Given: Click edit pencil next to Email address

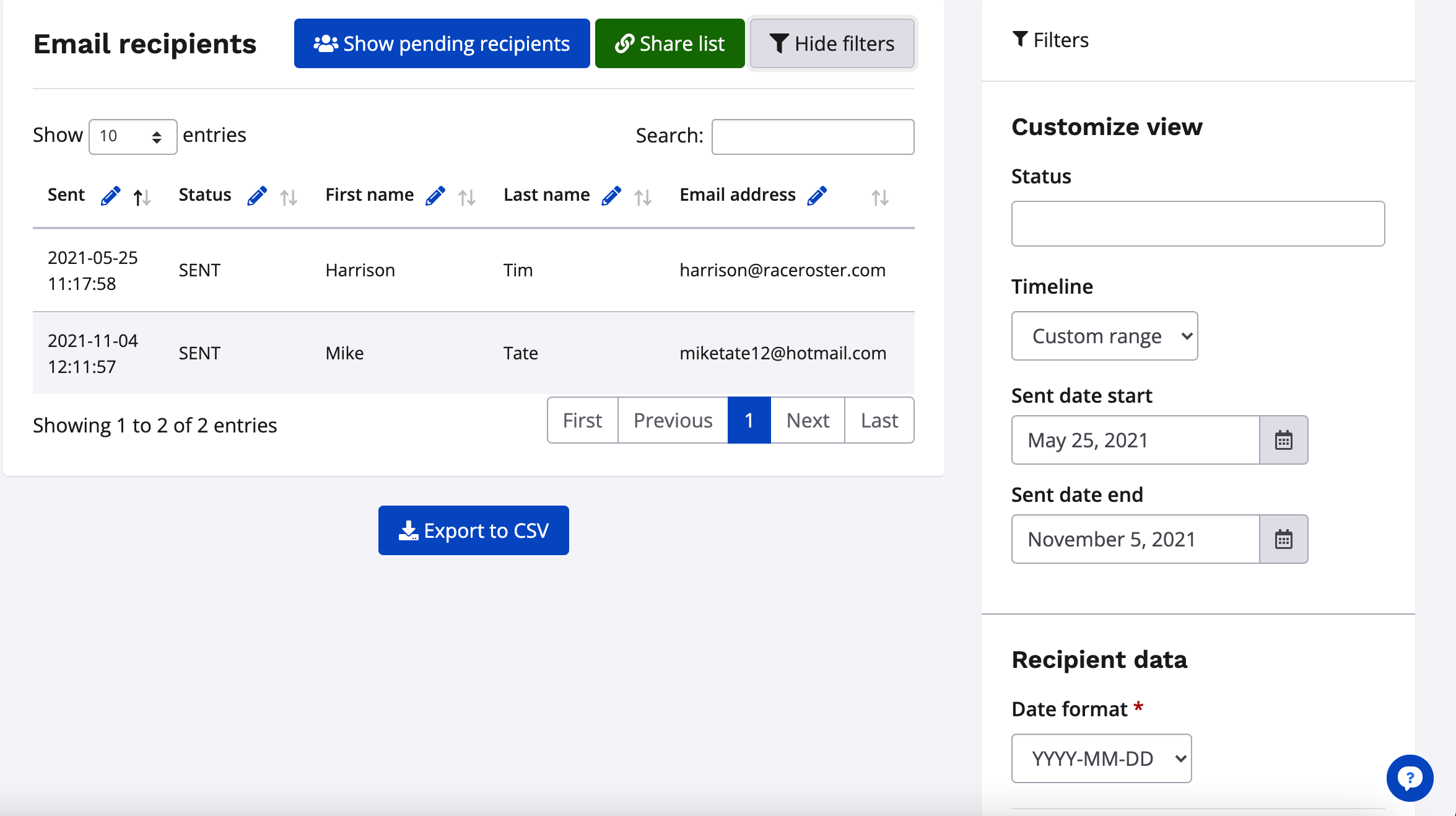Looking at the screenshot, I should pos(816,196).
